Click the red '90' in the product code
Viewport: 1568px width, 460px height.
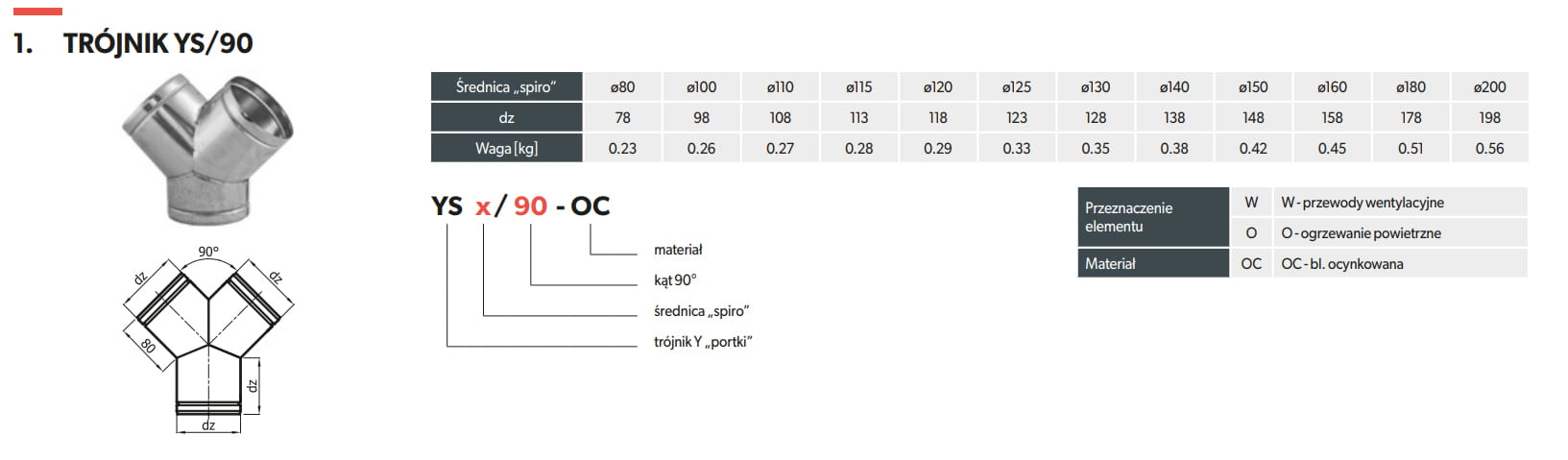[530, 206]
